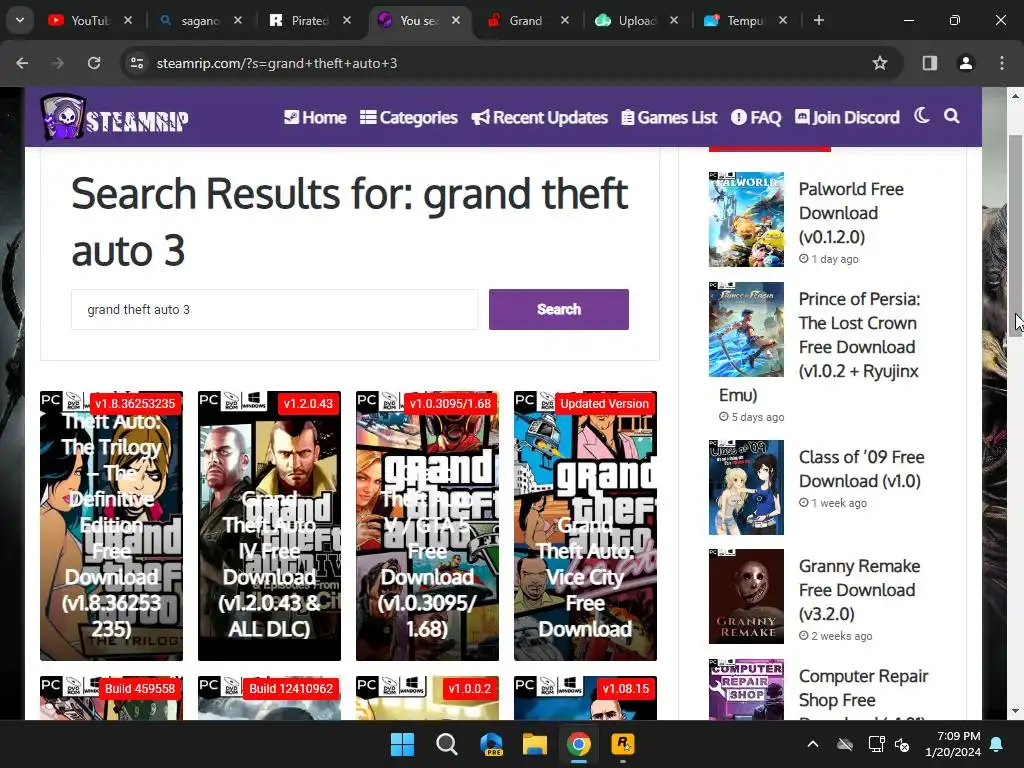Open Prince of Persia Lost Crown link

tap(859, 335)
